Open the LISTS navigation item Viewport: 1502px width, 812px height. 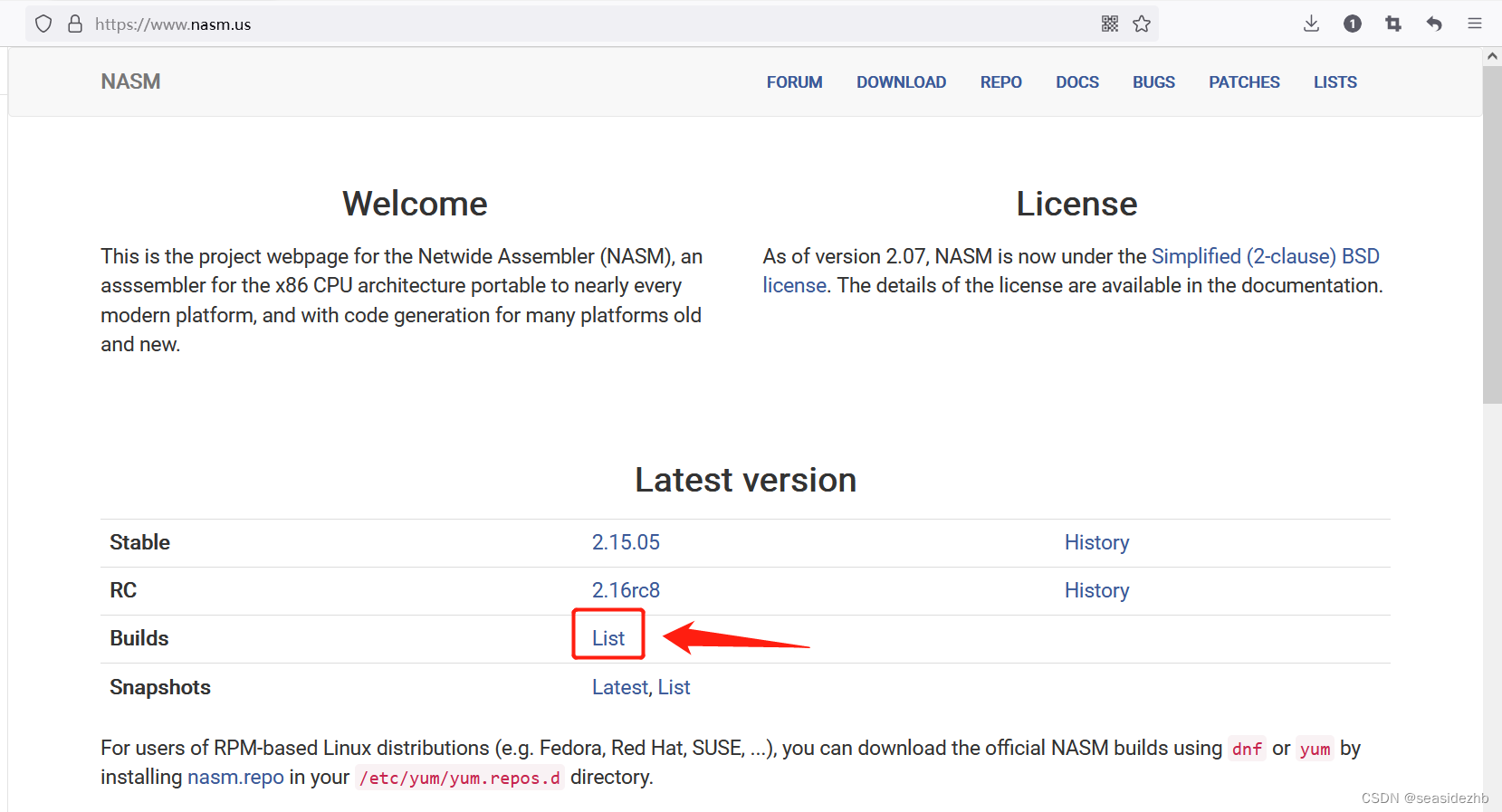(1335, 82)
